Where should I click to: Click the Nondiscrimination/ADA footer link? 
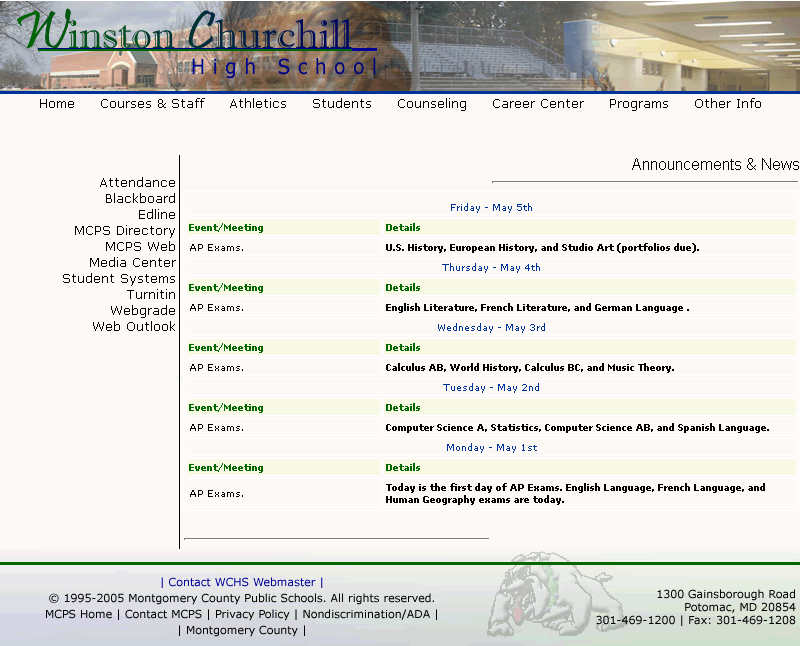[x=366, y=614]
